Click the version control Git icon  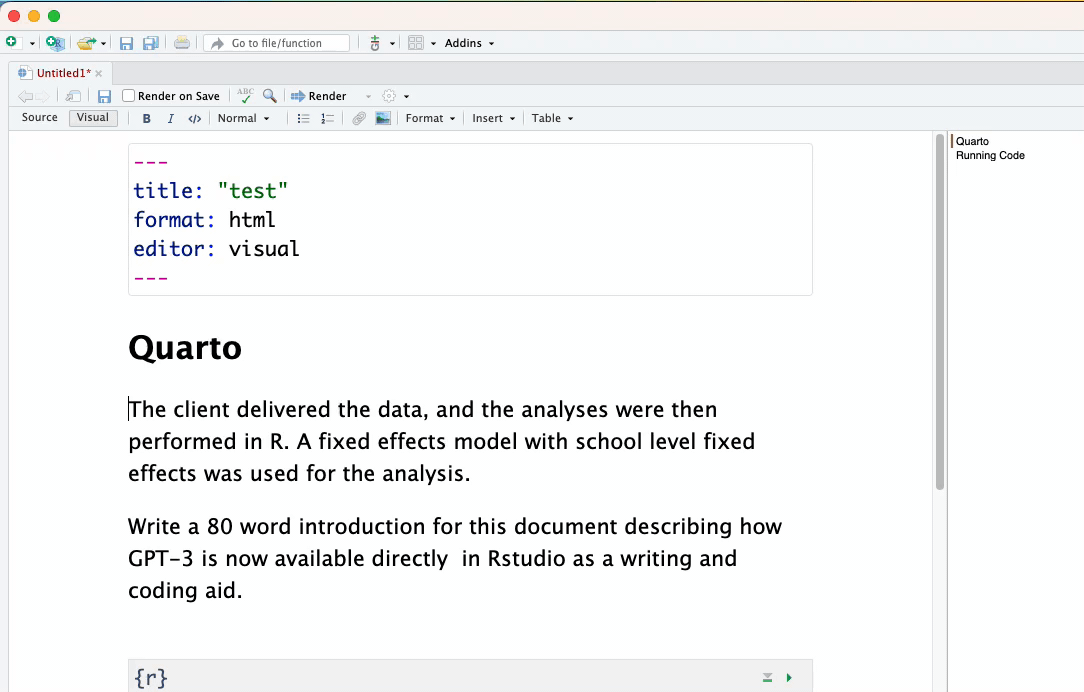pyautogui.click(x=375, y=43)
